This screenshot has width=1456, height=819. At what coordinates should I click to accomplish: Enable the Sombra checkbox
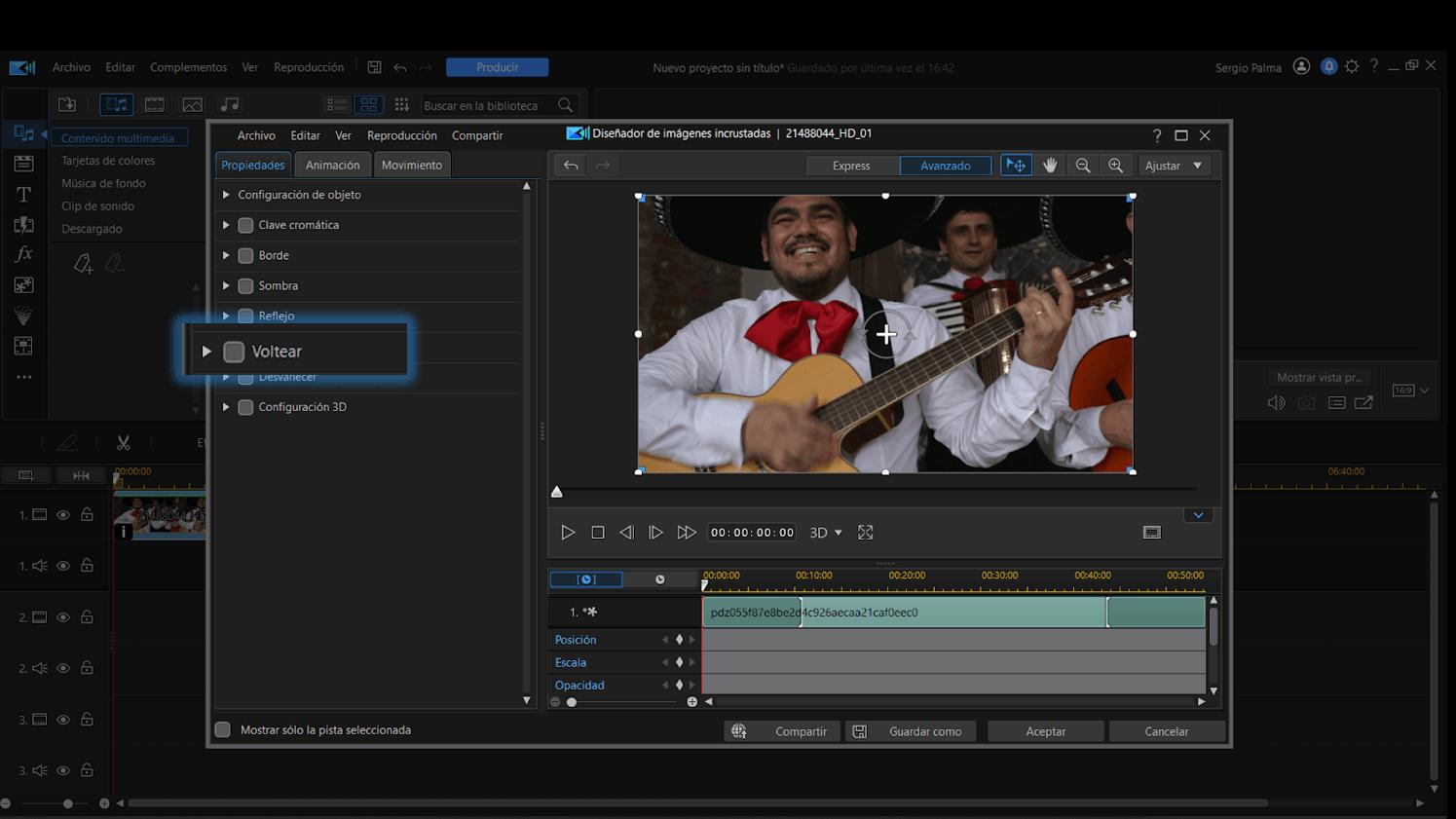tap(245, 285)
